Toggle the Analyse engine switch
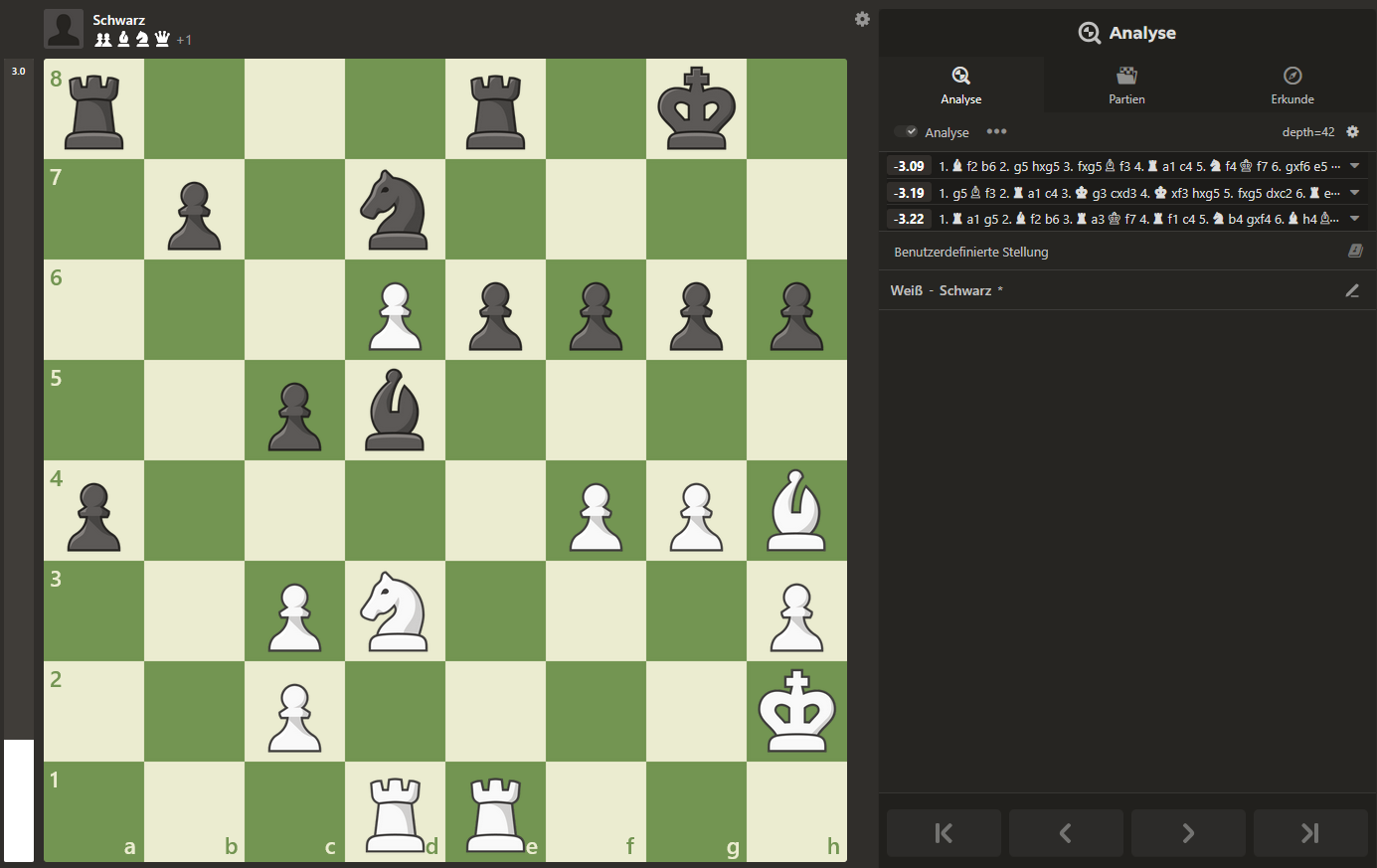This screenshot has height=868, width=1377. pyautogui.click(x=906, y=132)
